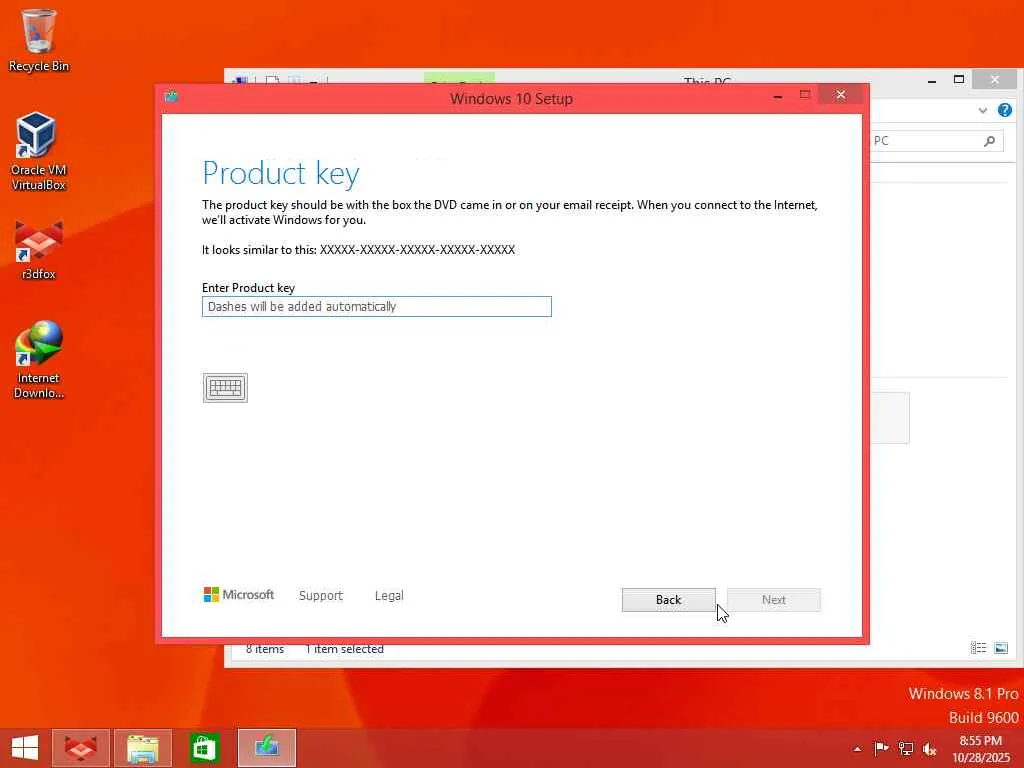1024x768 pixels.
Task: Click the search box in This PC window
Action: 937,140
